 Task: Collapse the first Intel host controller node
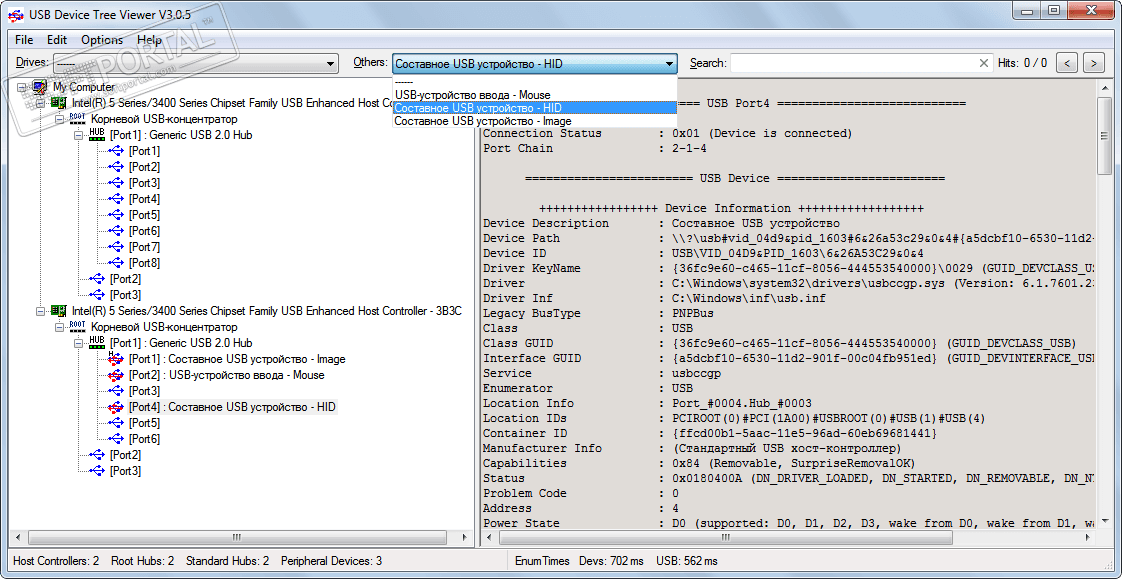pyautogui.click(x=40, y=103)
